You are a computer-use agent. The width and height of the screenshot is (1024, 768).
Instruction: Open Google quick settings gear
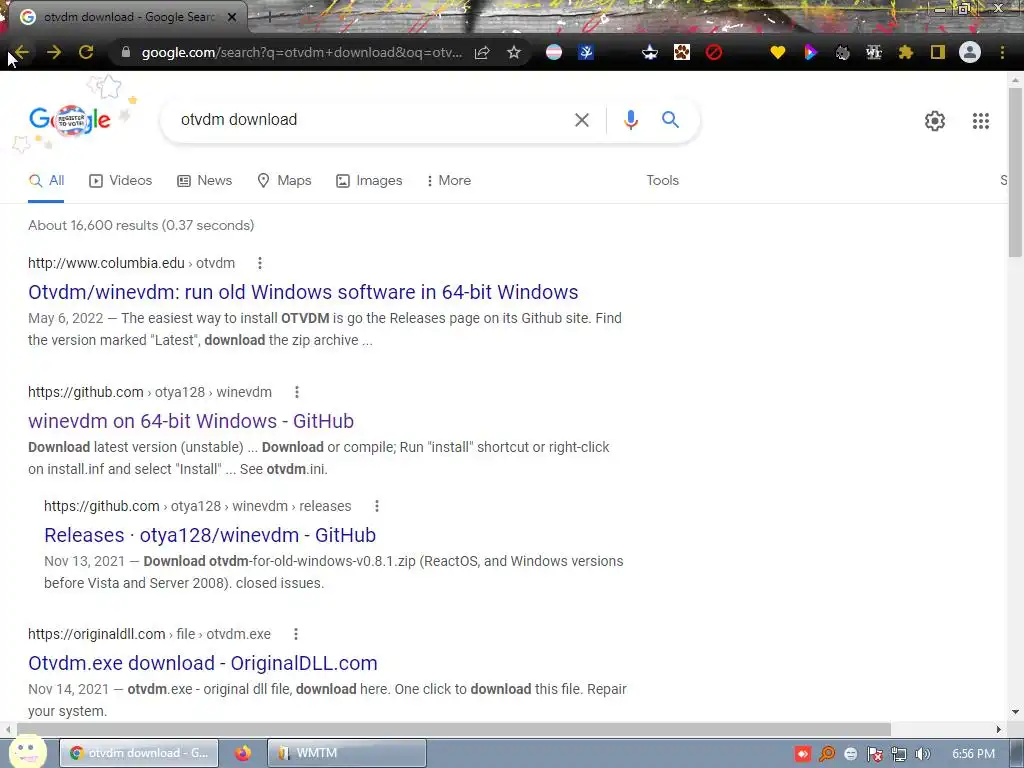tap(935, 121)
